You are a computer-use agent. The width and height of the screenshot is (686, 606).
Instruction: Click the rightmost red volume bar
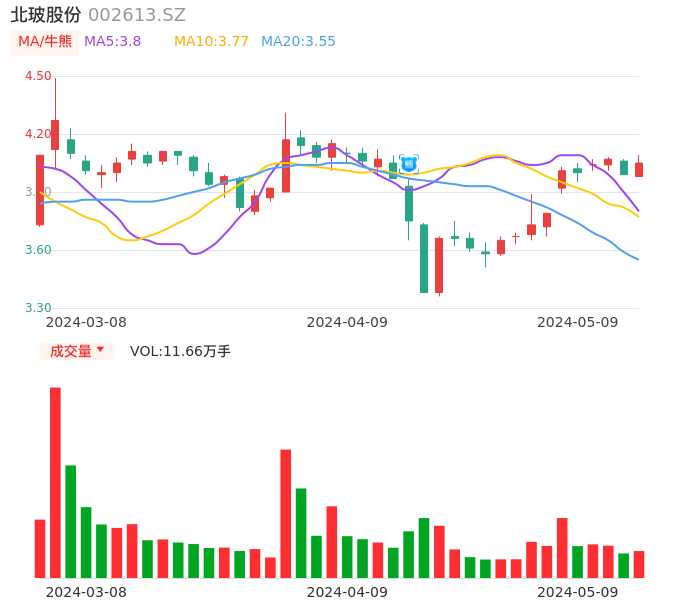pos(639,564)
